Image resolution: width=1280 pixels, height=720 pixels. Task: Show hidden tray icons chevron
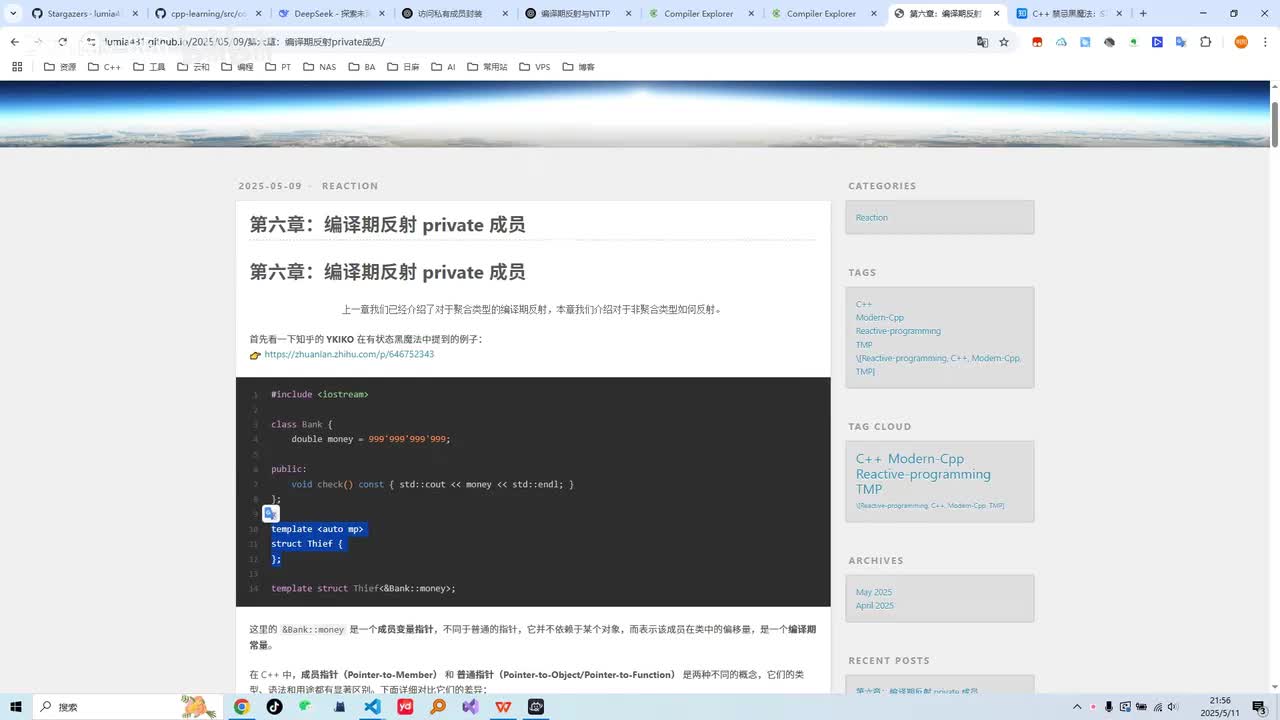click(x=1078, y=707)
